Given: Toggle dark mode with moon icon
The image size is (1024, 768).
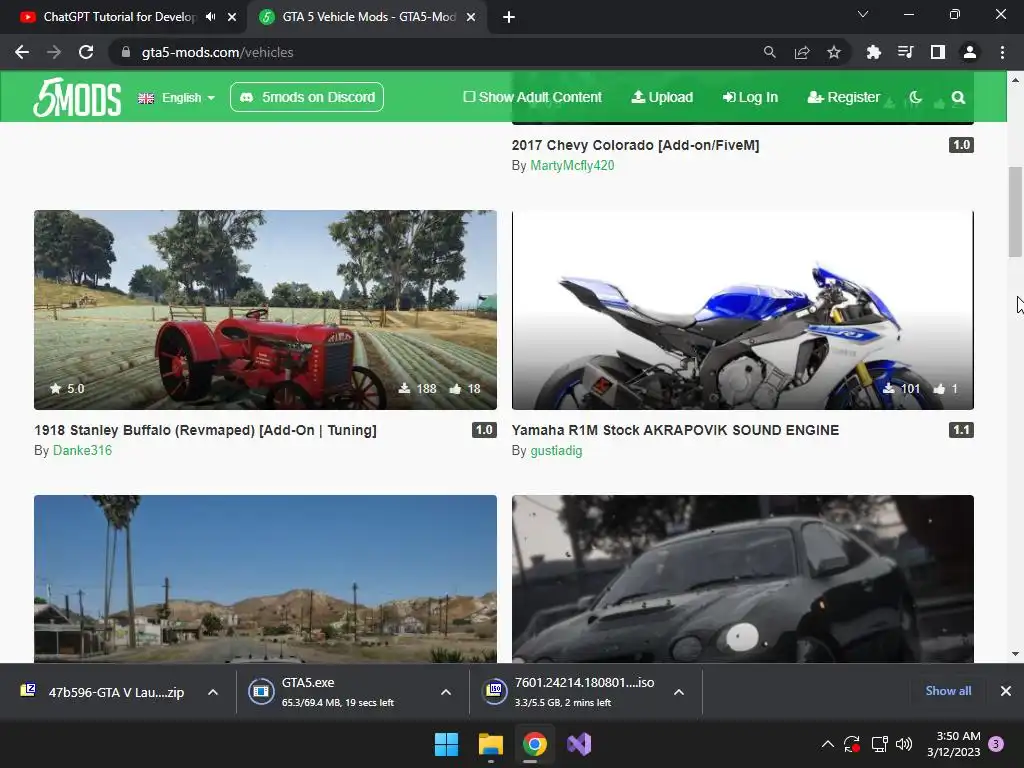Looking at the screenshot, I should tap(916, 97).
